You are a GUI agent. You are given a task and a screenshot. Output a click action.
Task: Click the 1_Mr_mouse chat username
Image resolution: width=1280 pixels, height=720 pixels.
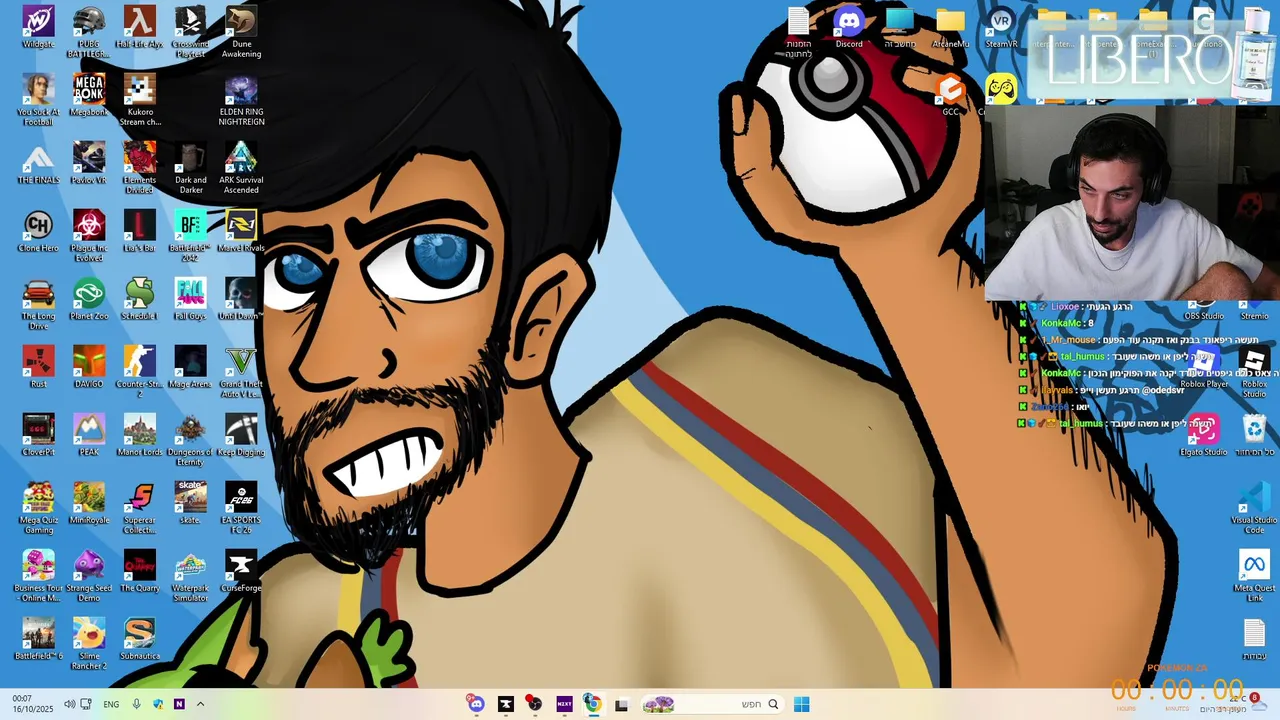tap(1069, 340)
